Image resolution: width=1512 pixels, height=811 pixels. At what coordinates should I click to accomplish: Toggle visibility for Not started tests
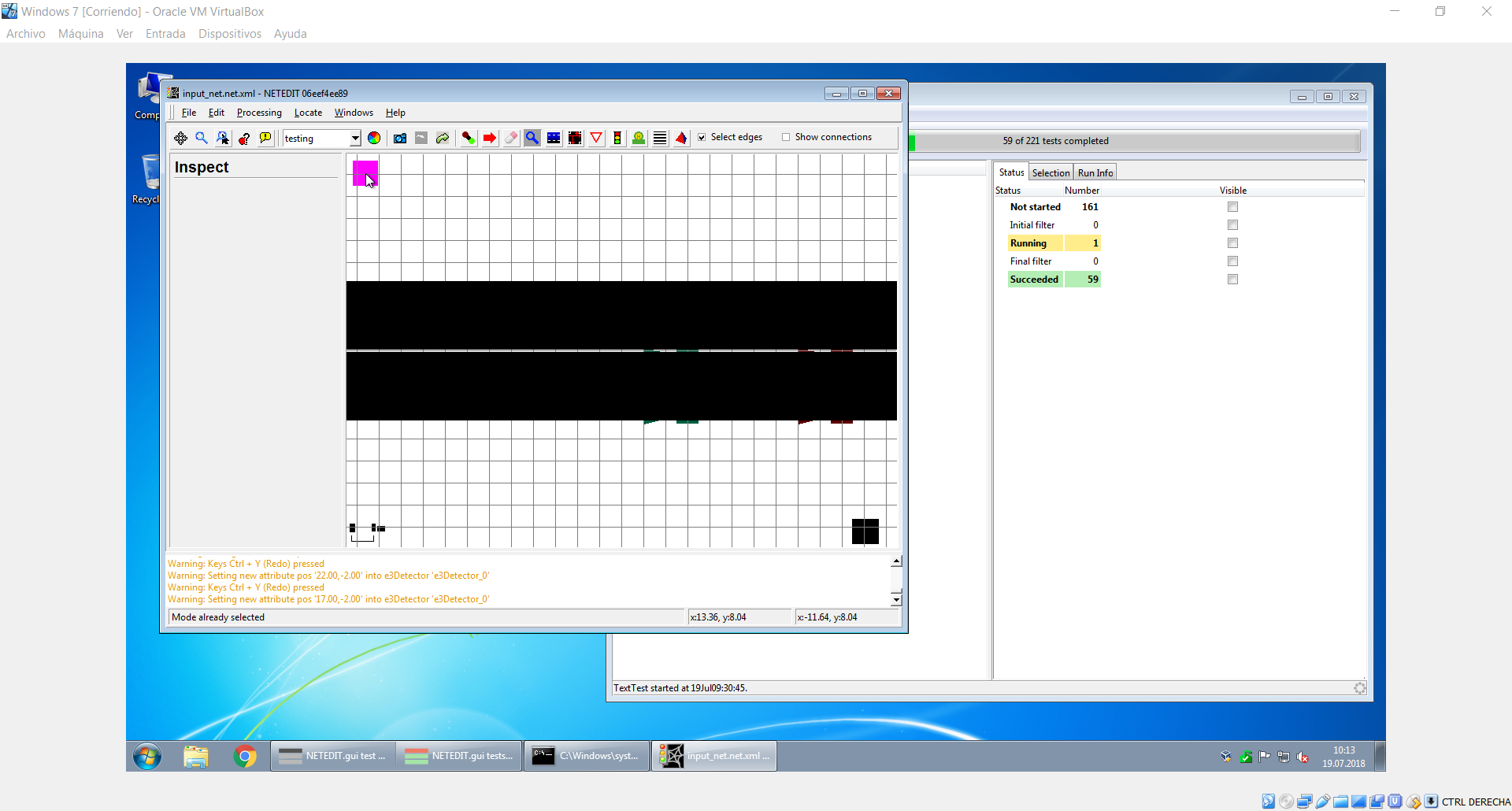1232,207
